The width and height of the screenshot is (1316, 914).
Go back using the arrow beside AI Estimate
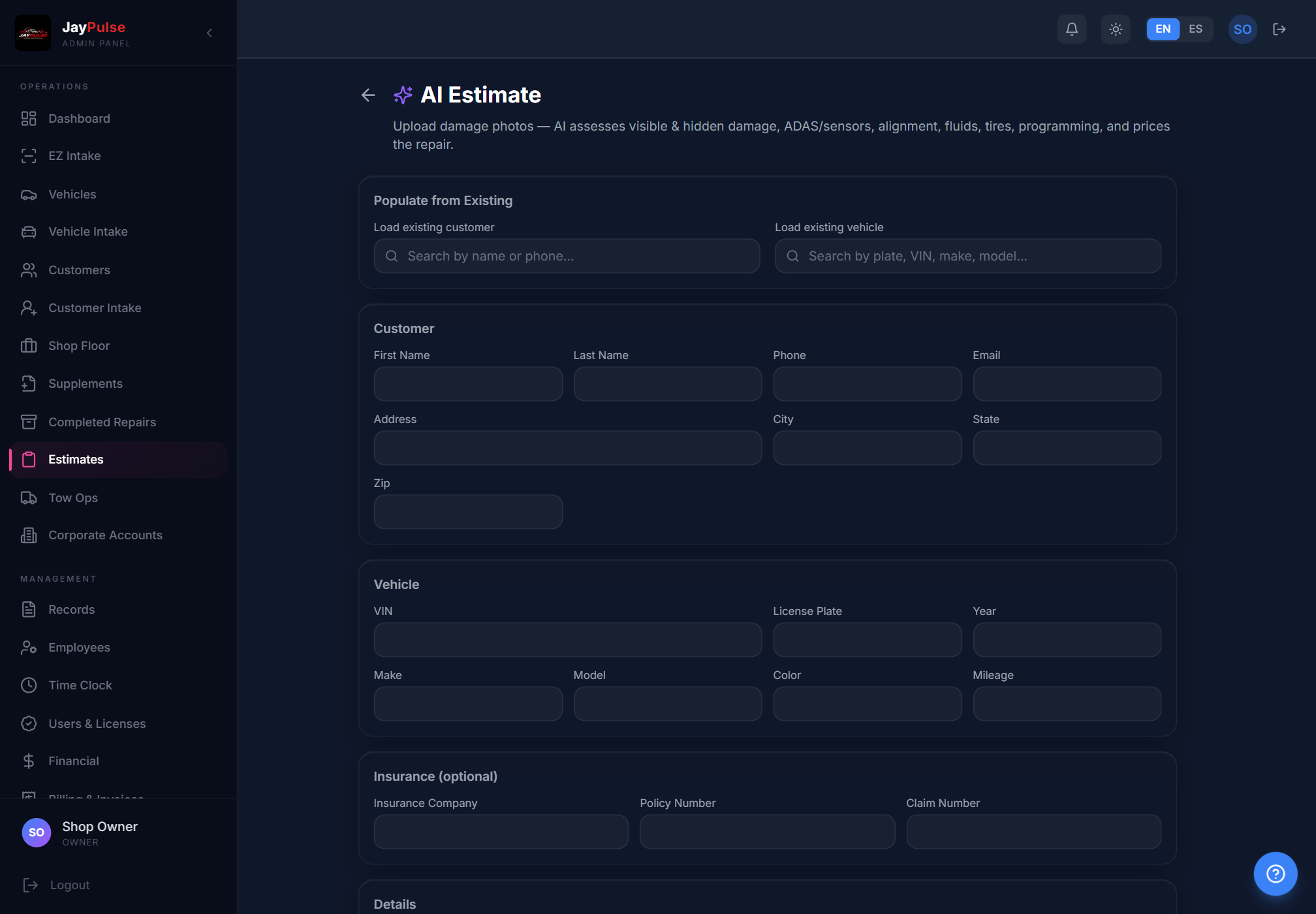[368, 95]
